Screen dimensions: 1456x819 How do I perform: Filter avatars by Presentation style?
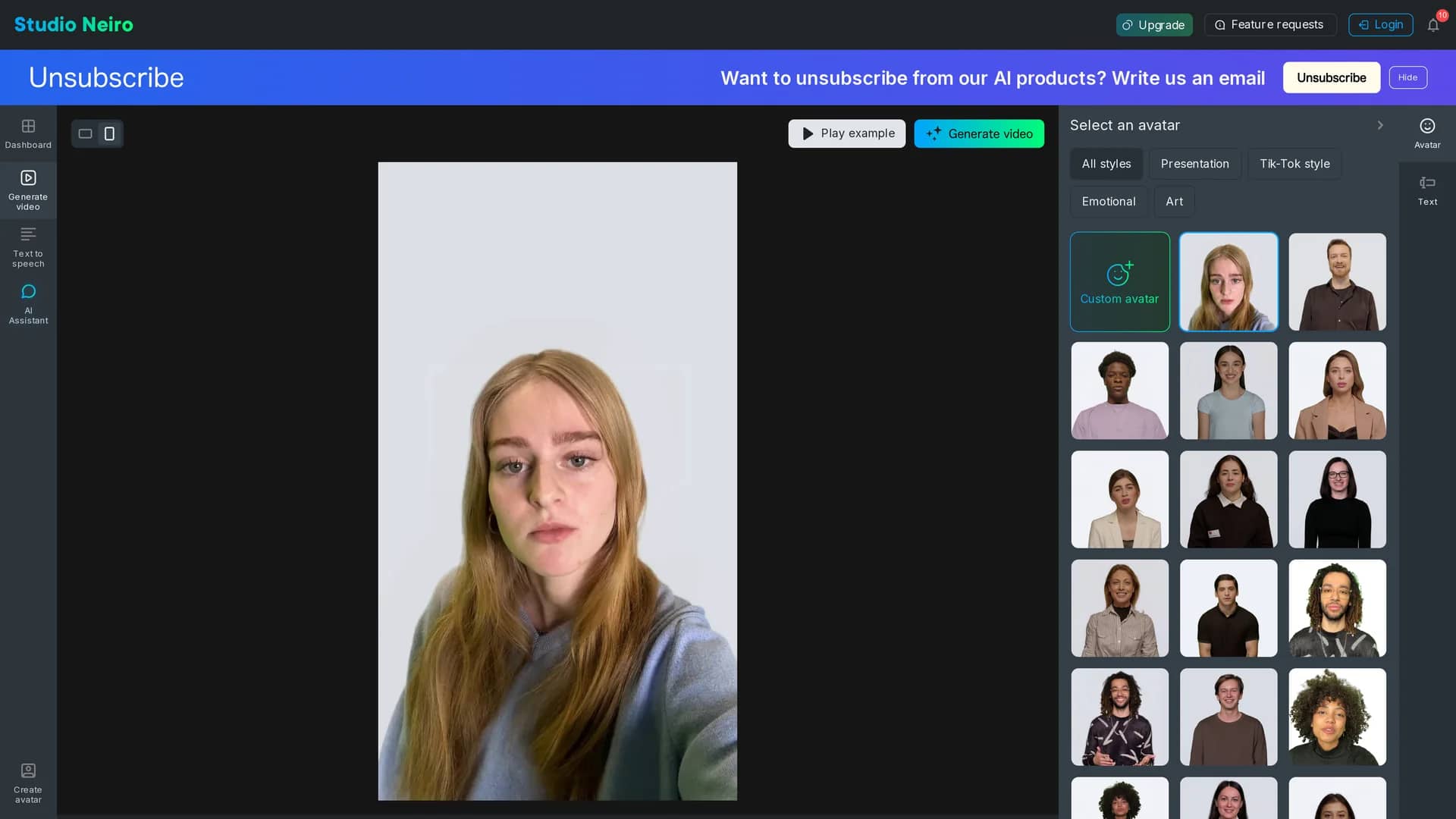(x=1194, y=164)
